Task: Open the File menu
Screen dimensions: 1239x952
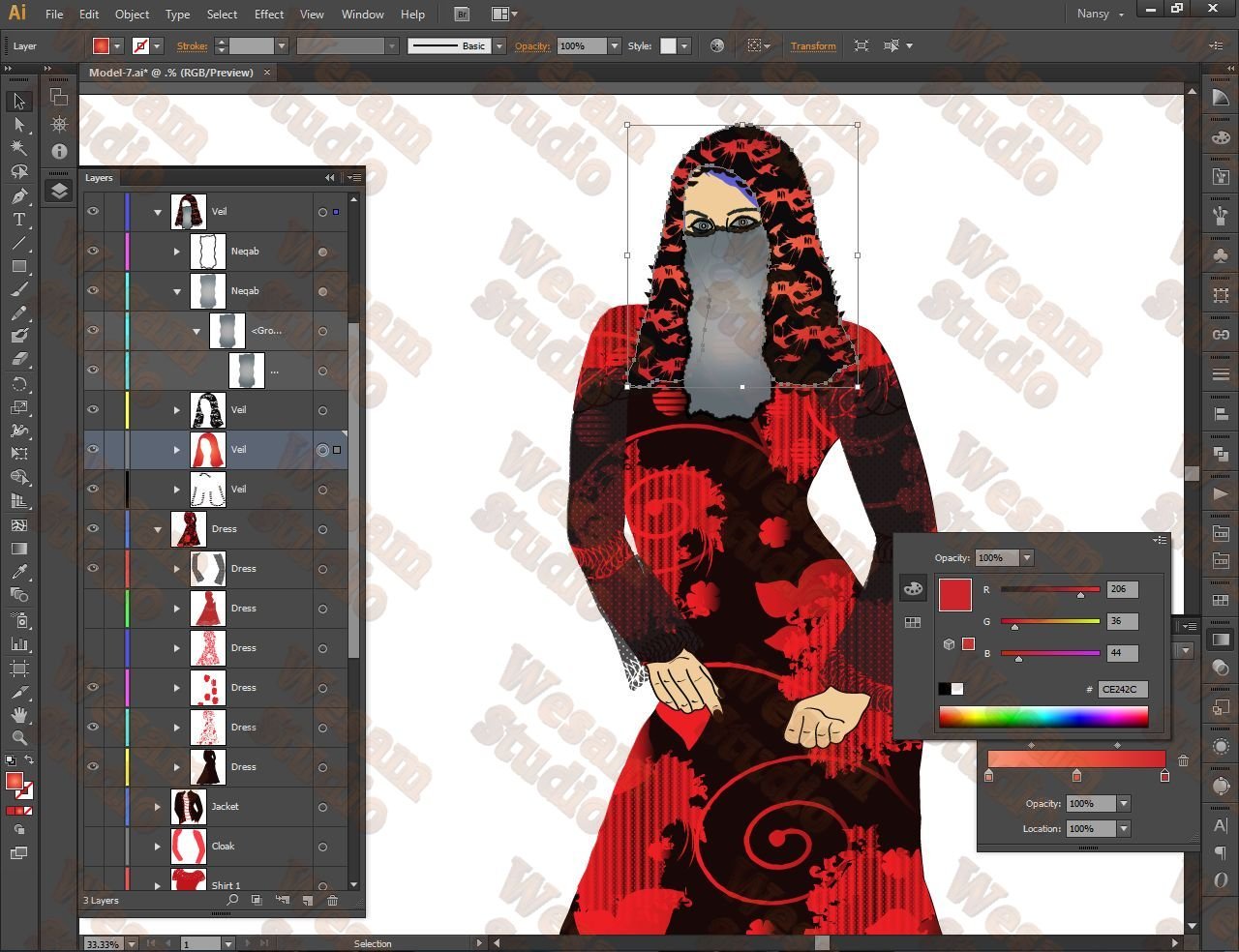Action: (x=54, y=15)
